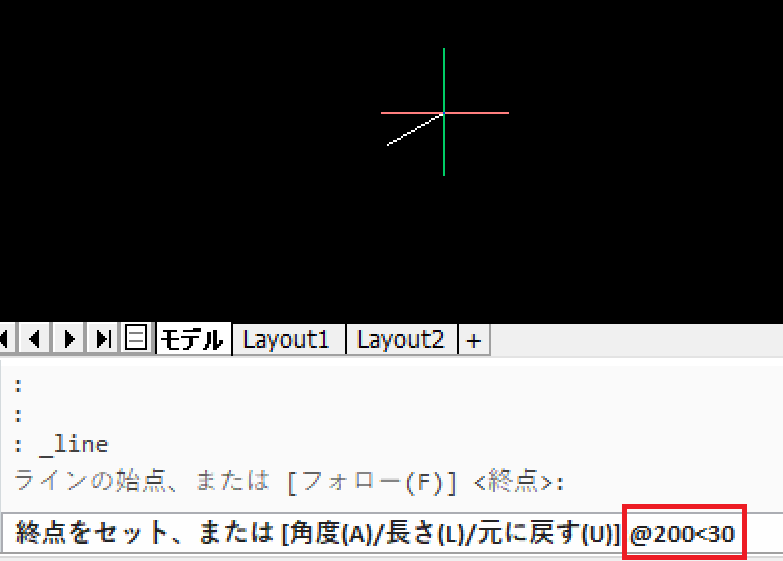Click the white line in the drawing area
This screenshot has height=561, width=783.
[x=415, y=129]
